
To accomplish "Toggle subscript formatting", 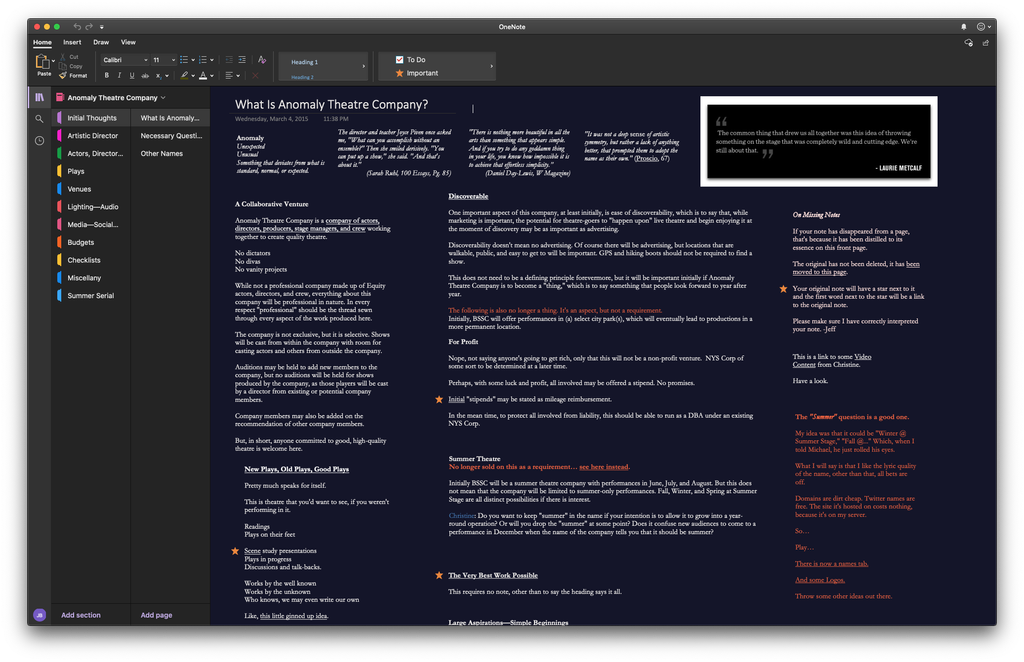I will click(x=158, y=76).
